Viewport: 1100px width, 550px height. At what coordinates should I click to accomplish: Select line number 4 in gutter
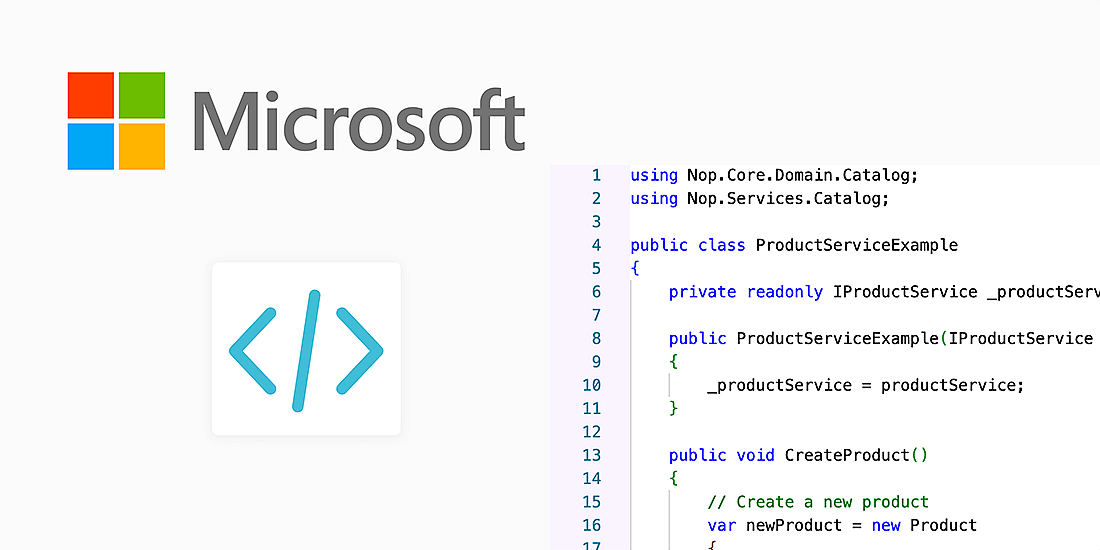point(596,246)
